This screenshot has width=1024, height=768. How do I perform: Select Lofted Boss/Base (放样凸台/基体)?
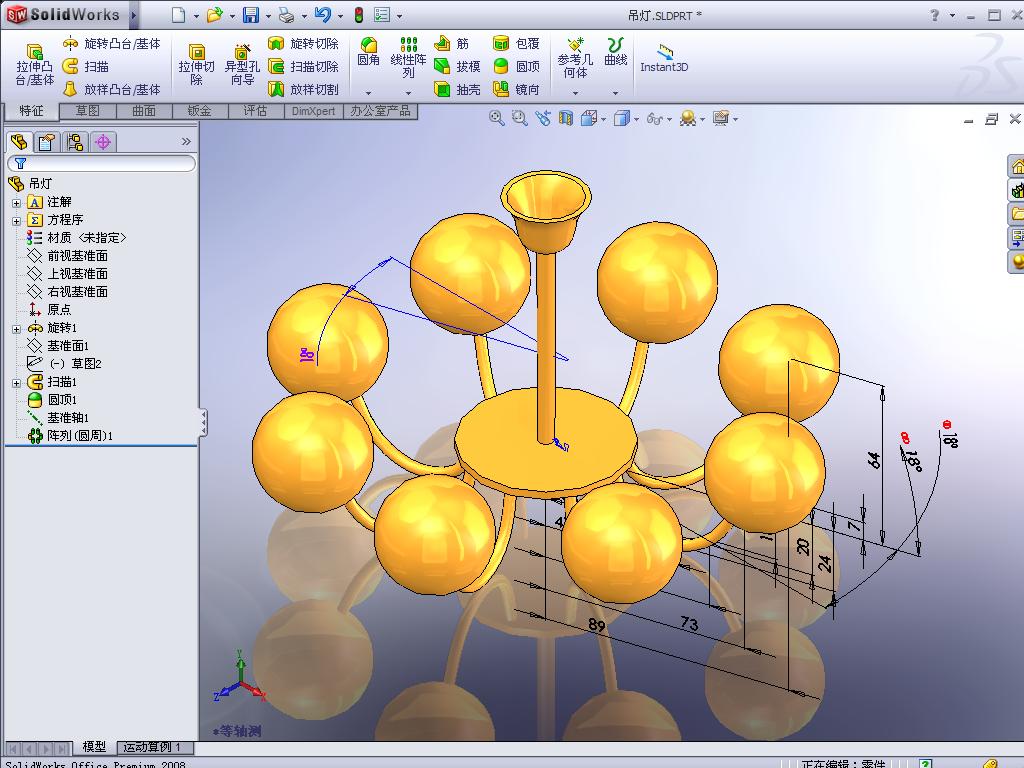(112, 89)
